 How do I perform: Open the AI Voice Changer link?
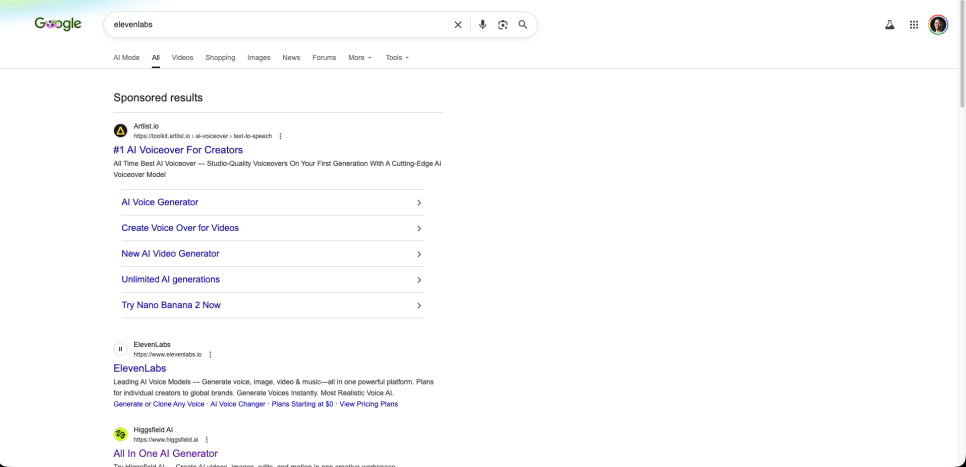[238, 404]
